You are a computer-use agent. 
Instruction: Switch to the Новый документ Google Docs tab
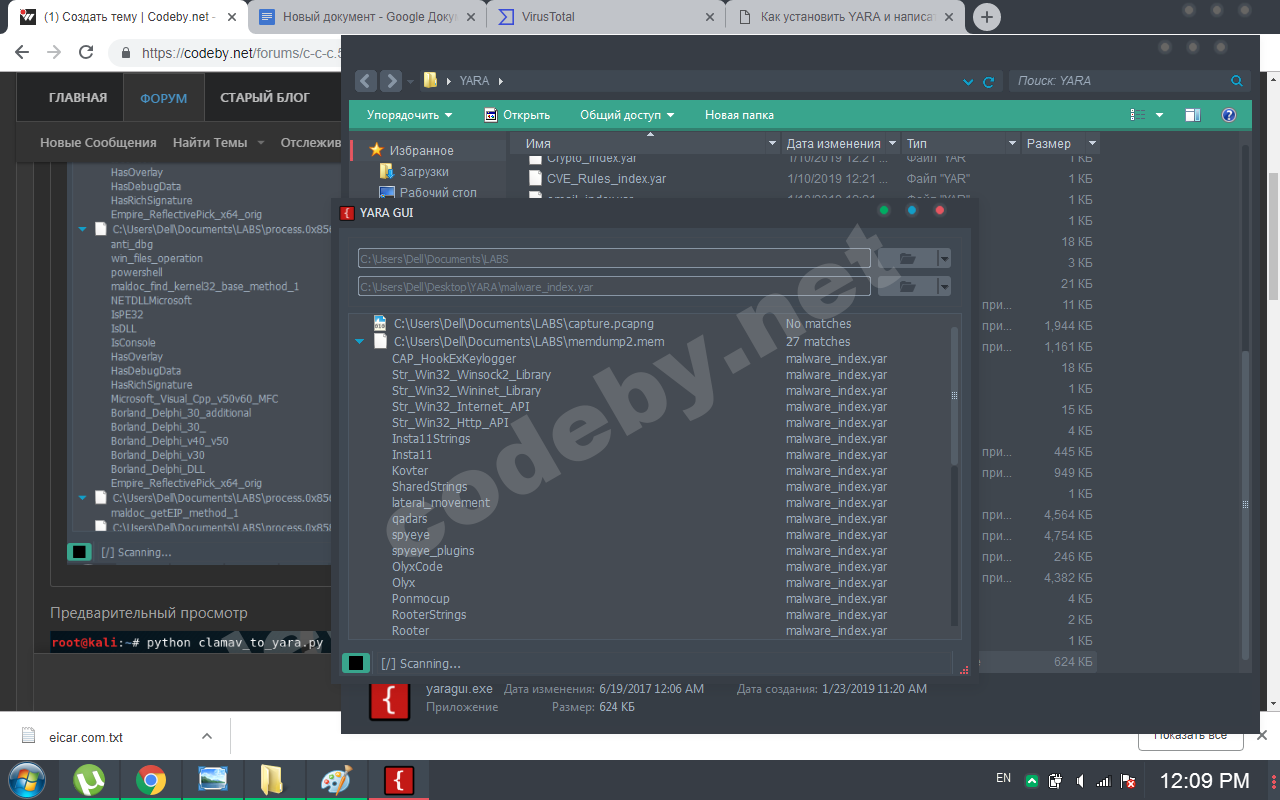pos(366,17)
